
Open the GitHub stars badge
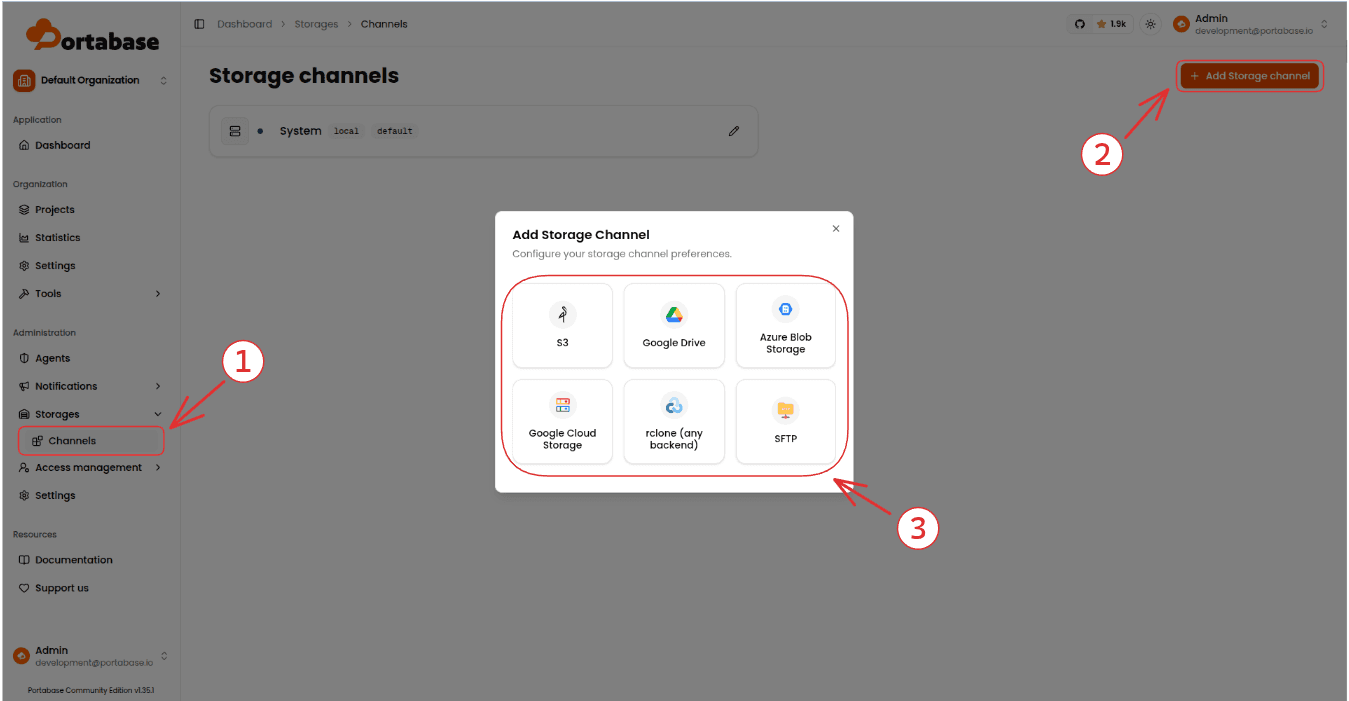1101,24
